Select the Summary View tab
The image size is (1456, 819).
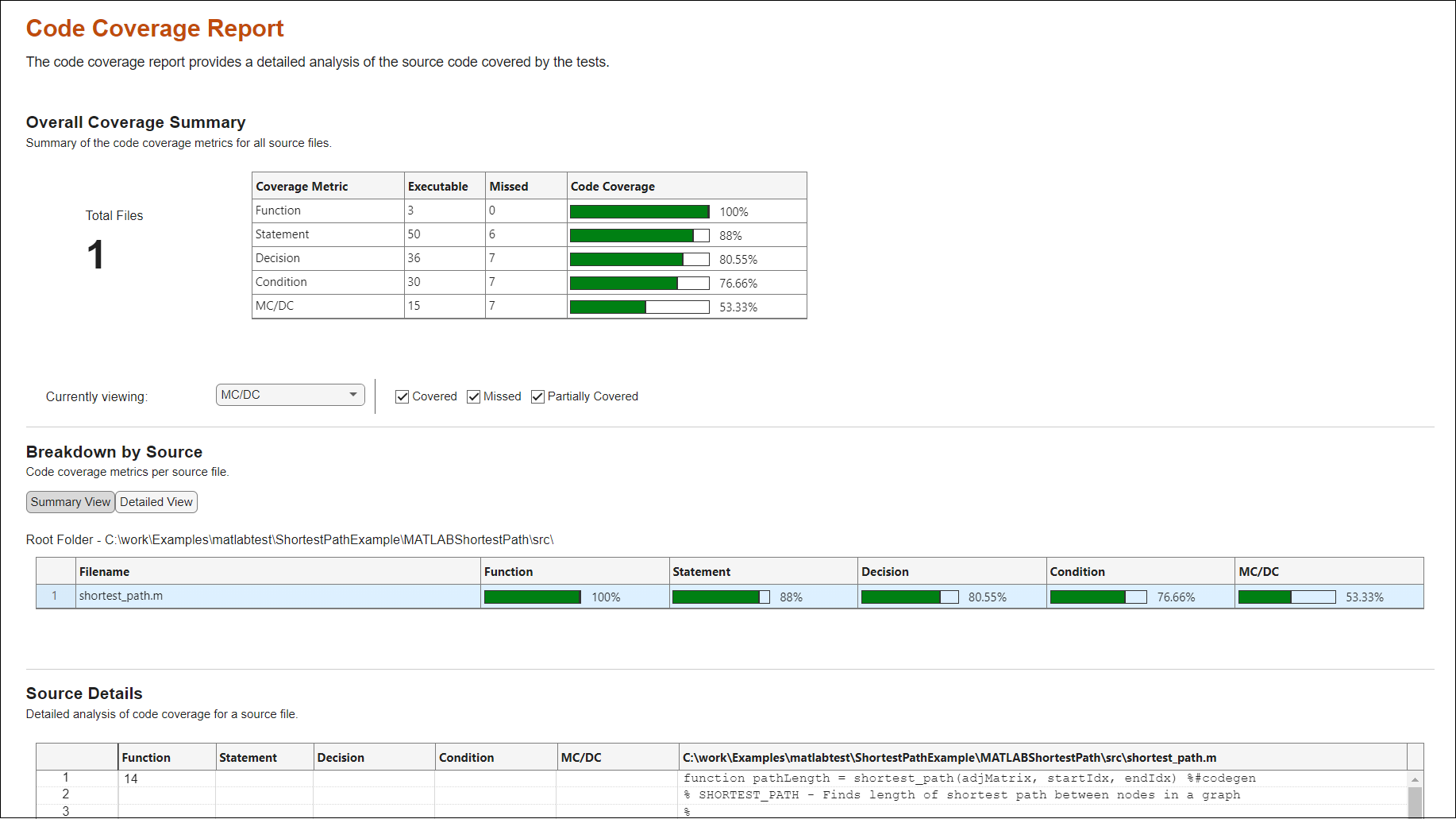click(70, 501)
